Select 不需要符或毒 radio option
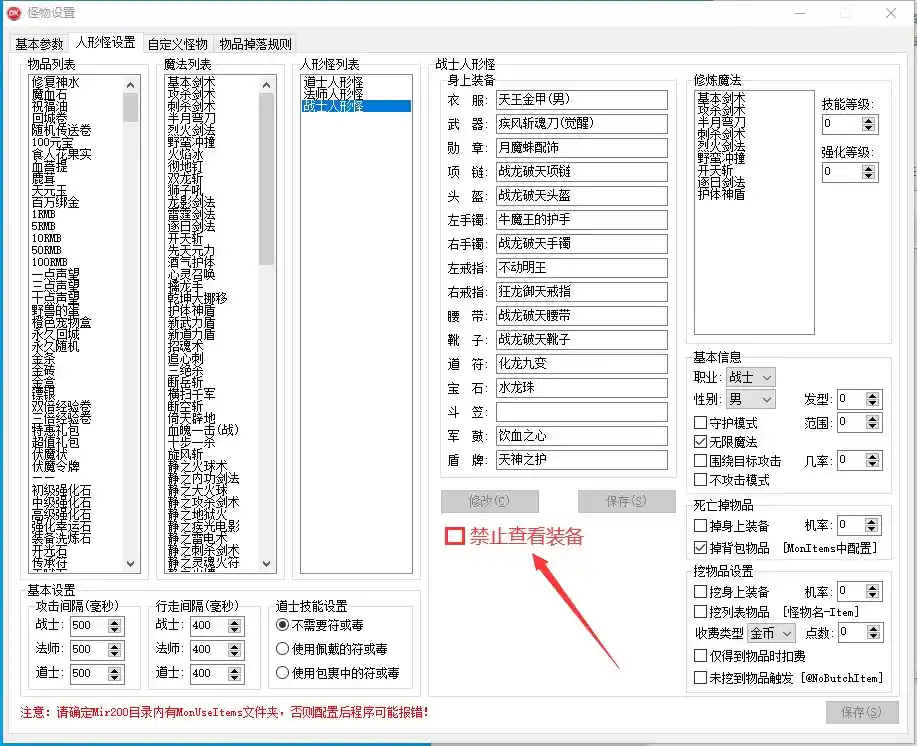917x746 pixels. [282, 625]
